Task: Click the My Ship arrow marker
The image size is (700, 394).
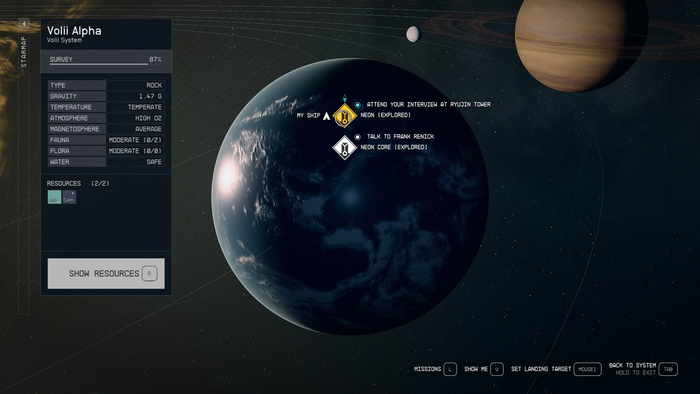Action: coord(326,116)
